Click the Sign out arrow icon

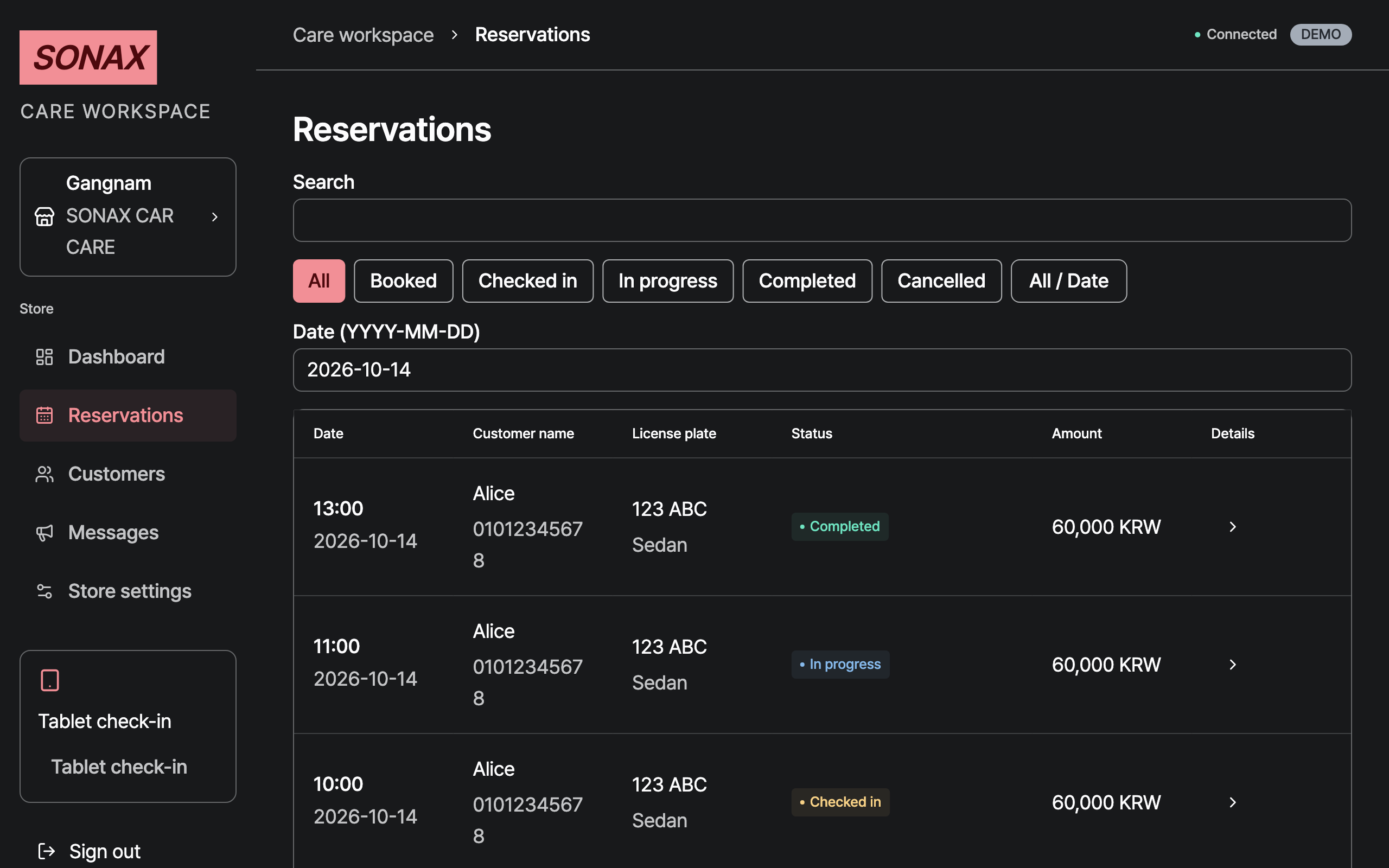[x=47, y=851]
